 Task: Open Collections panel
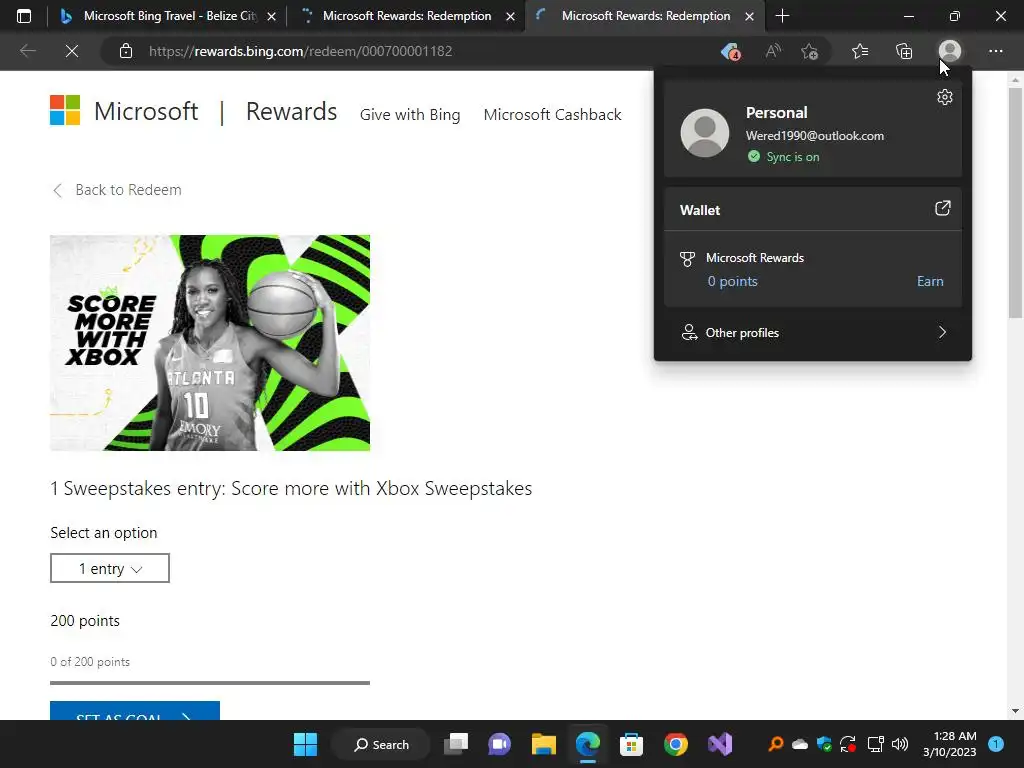pyautogui.click(x=904, y=51)
